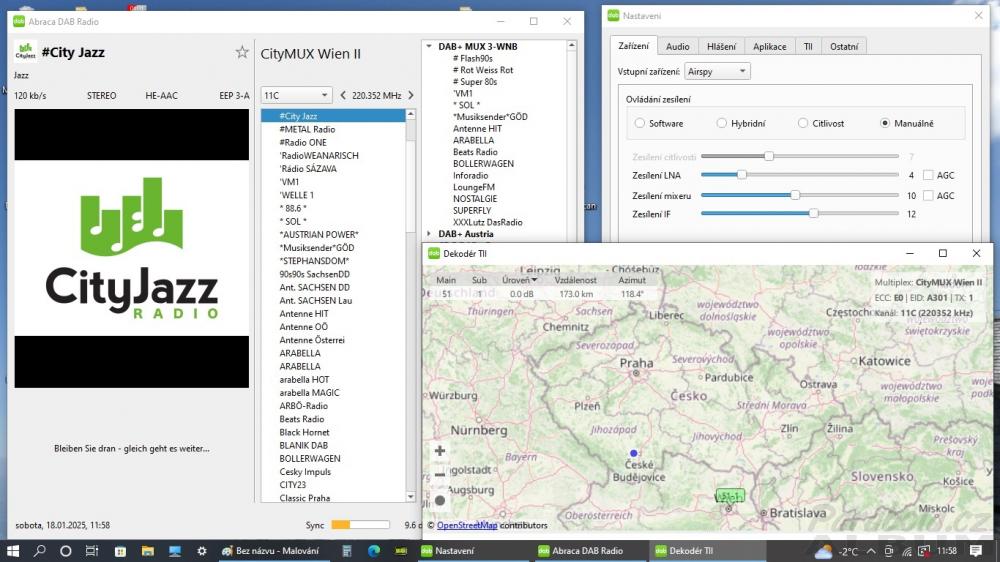Switch to Dekodér TII taskbar button
Viewport: 1000px width, 562px height.
pyautogui.click(x=707, y=551)
